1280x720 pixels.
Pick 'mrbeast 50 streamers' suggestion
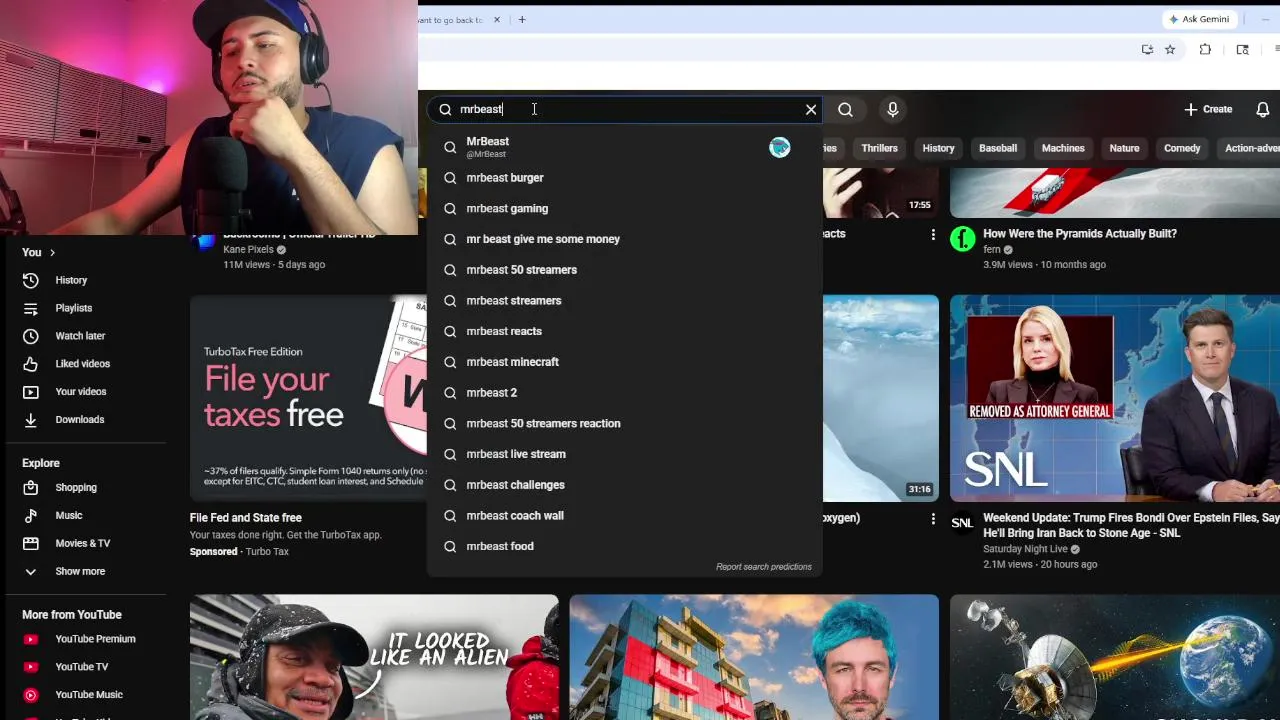pos(625,270)
